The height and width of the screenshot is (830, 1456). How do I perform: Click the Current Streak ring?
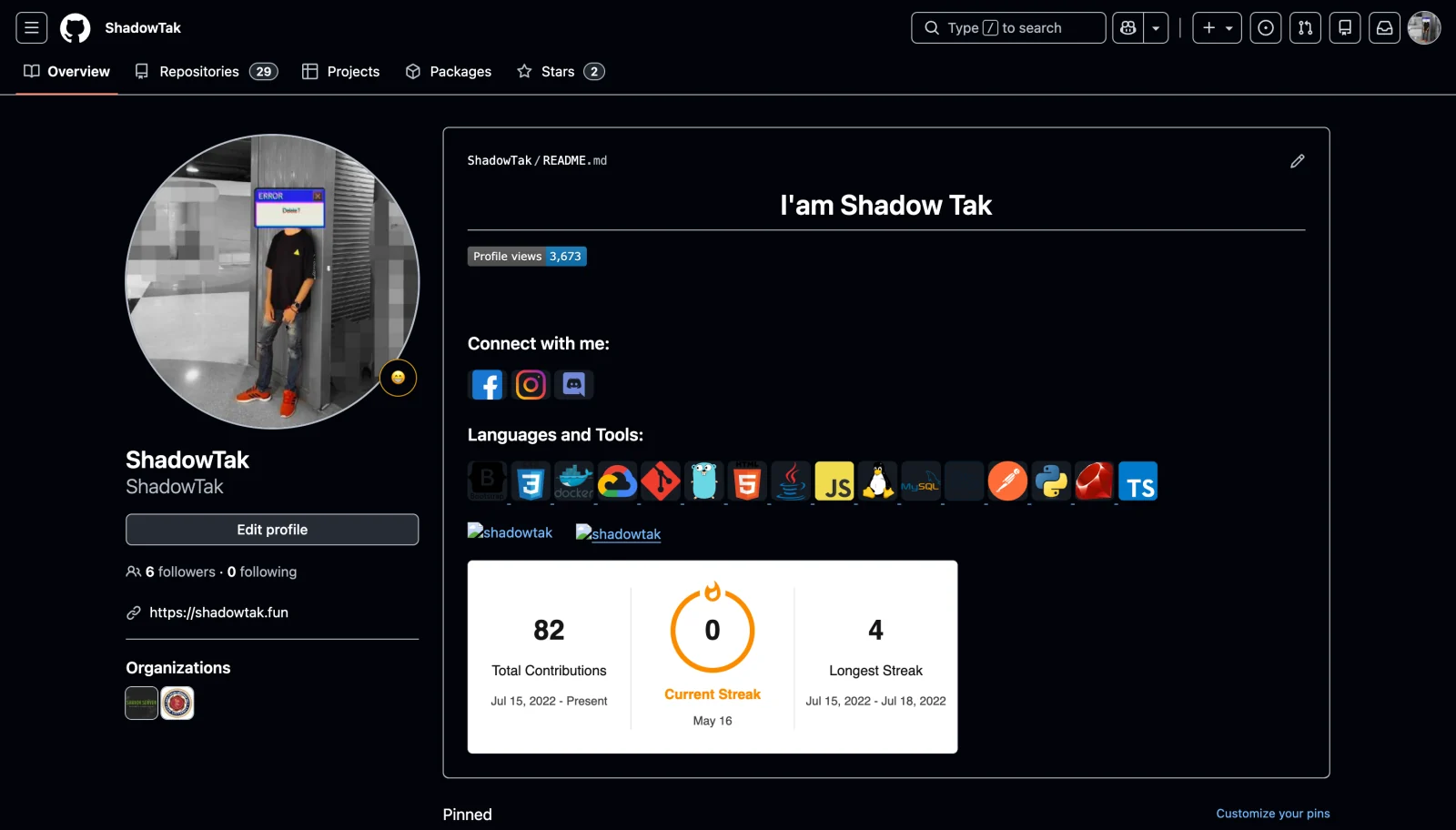713,631
